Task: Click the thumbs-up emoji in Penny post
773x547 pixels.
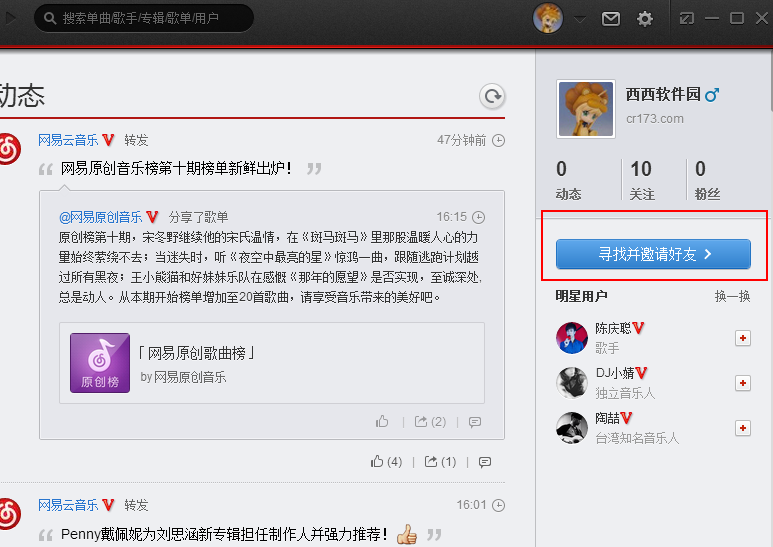Action: (407, 534)
